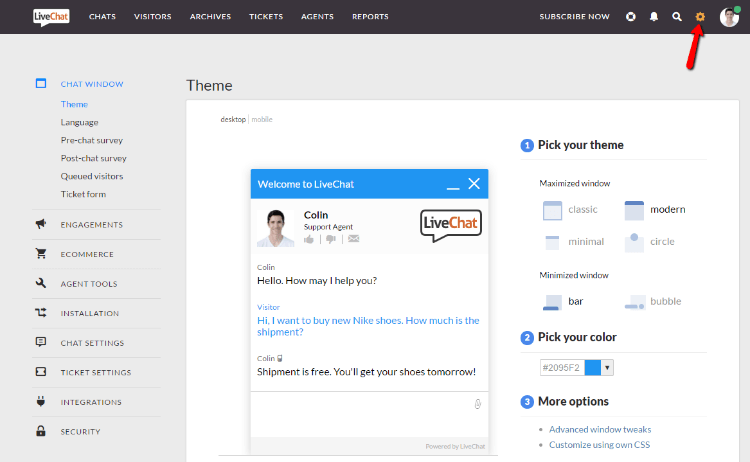This screenshot has height=462, width=750.
Task: Expand the Installation section
Action: pyautogui.click(x=90, y=314)
